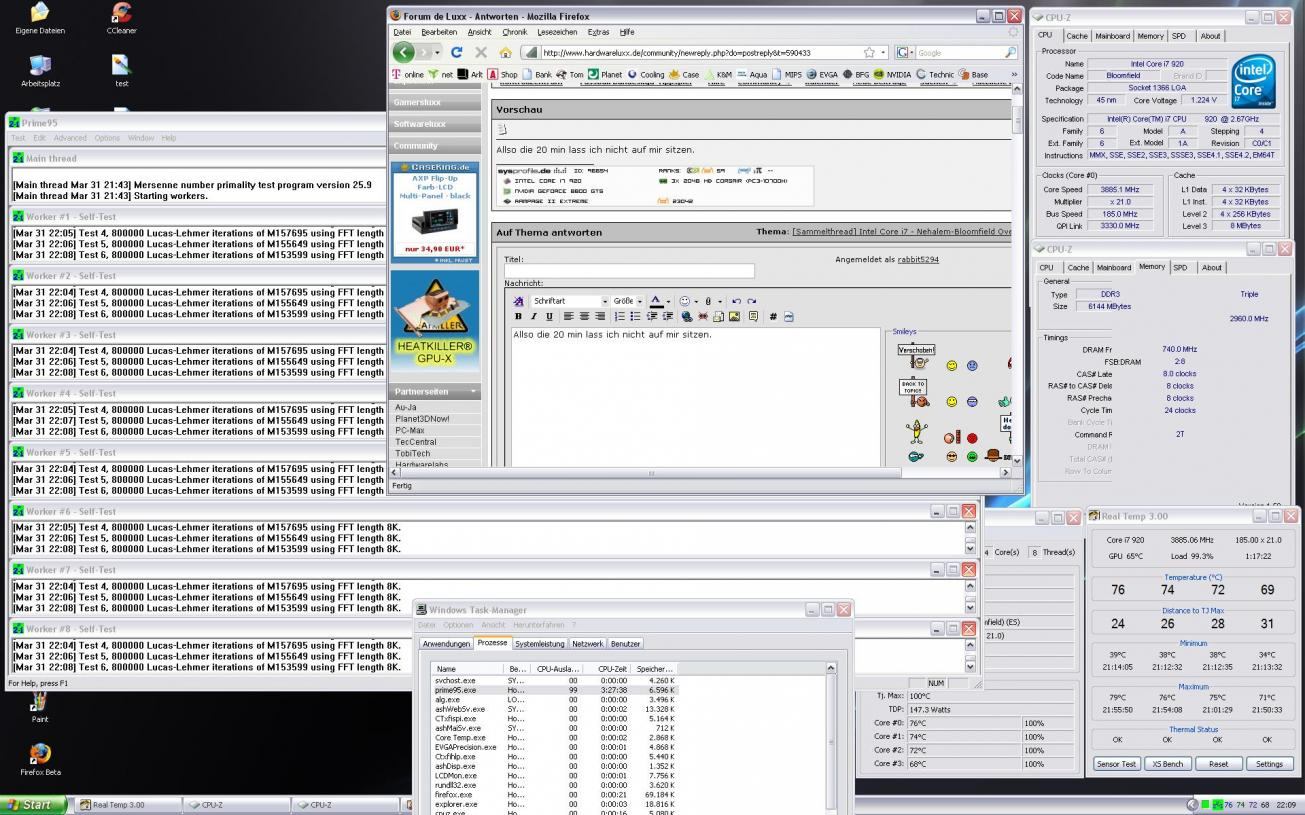Center-align message text
This screenshot has width=1305, height=815.
coord(584,316)
